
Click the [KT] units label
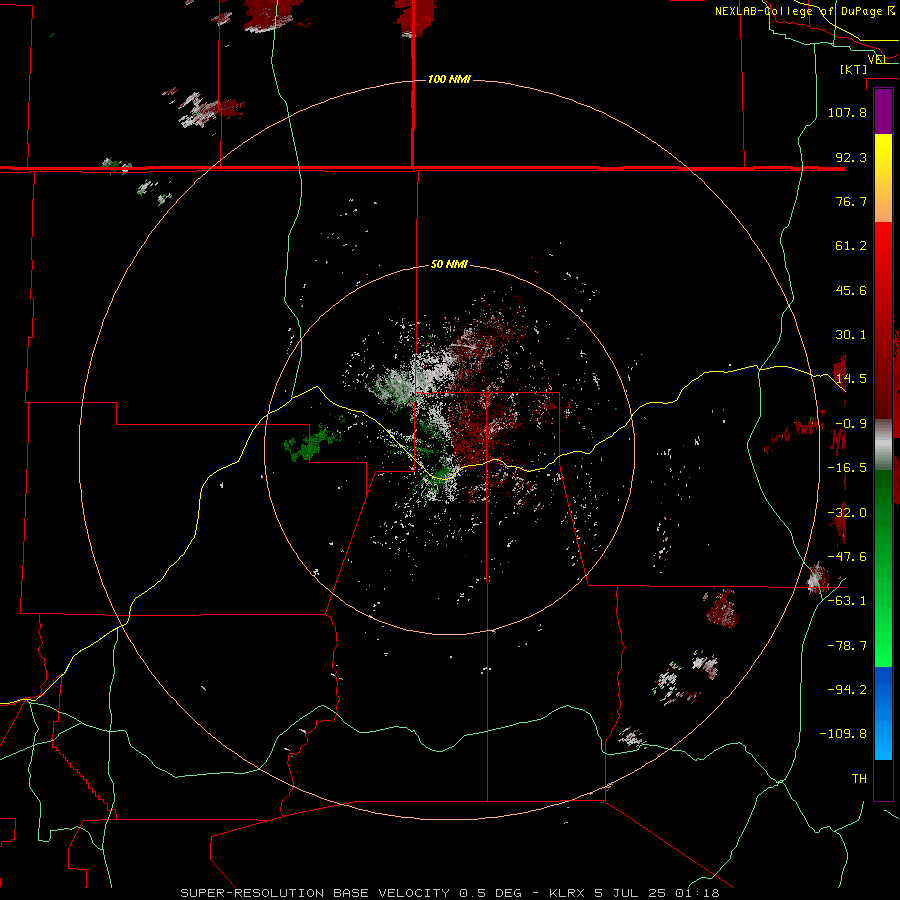pos(854,69)
